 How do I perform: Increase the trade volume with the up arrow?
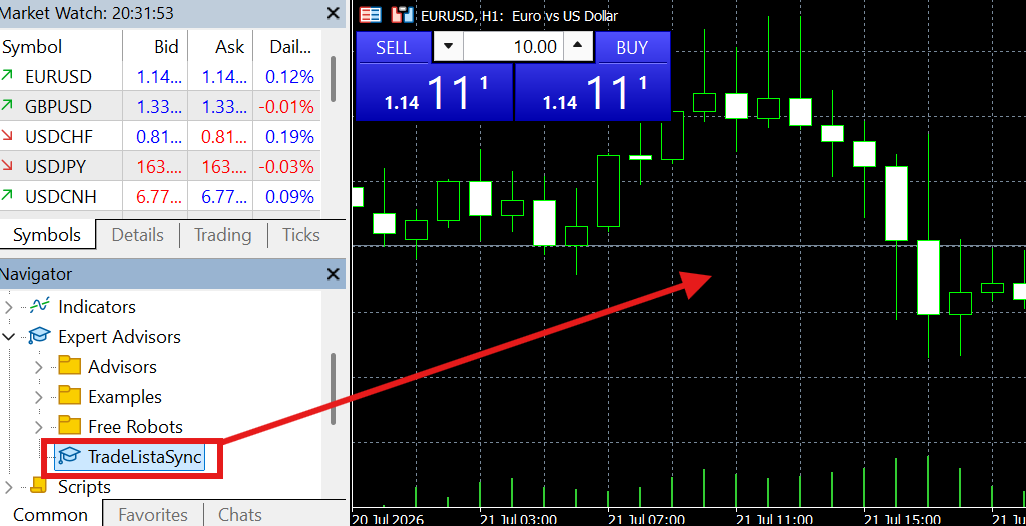click(578, 46)
